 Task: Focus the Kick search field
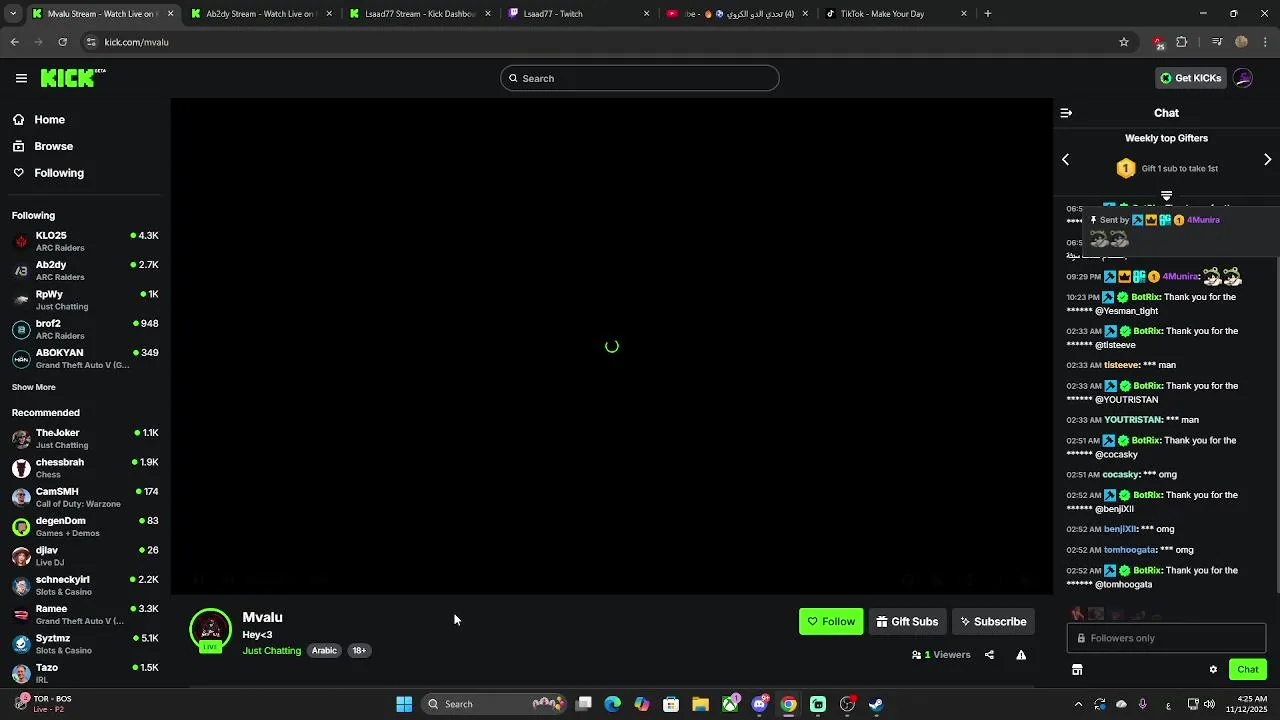coord(640,78)
